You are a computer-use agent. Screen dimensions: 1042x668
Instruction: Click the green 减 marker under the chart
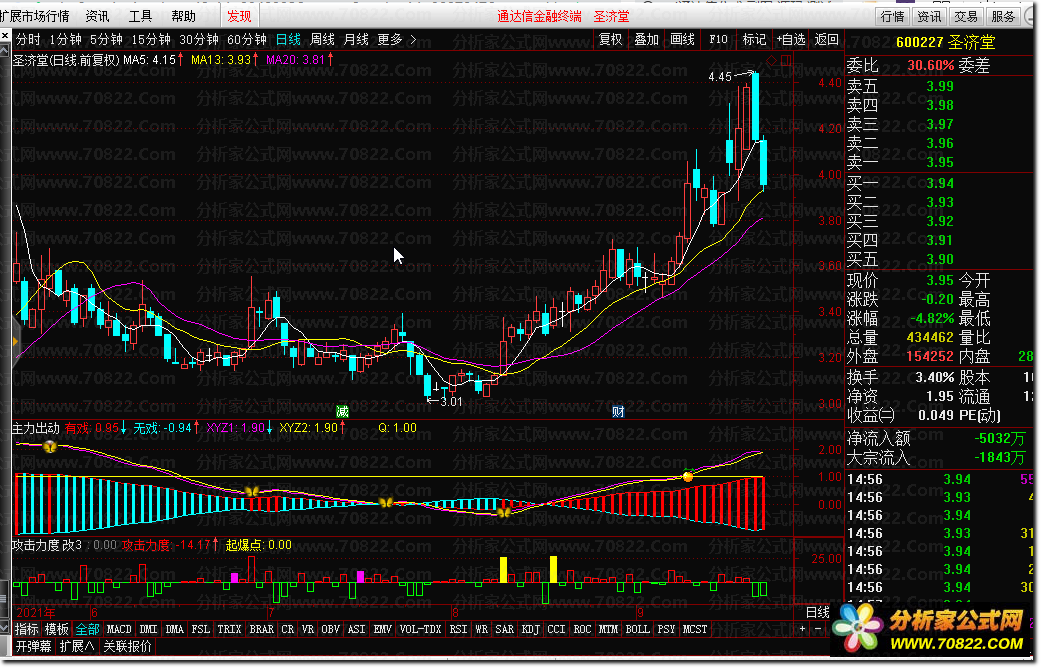pyautogui.click(x=342, y=411)
